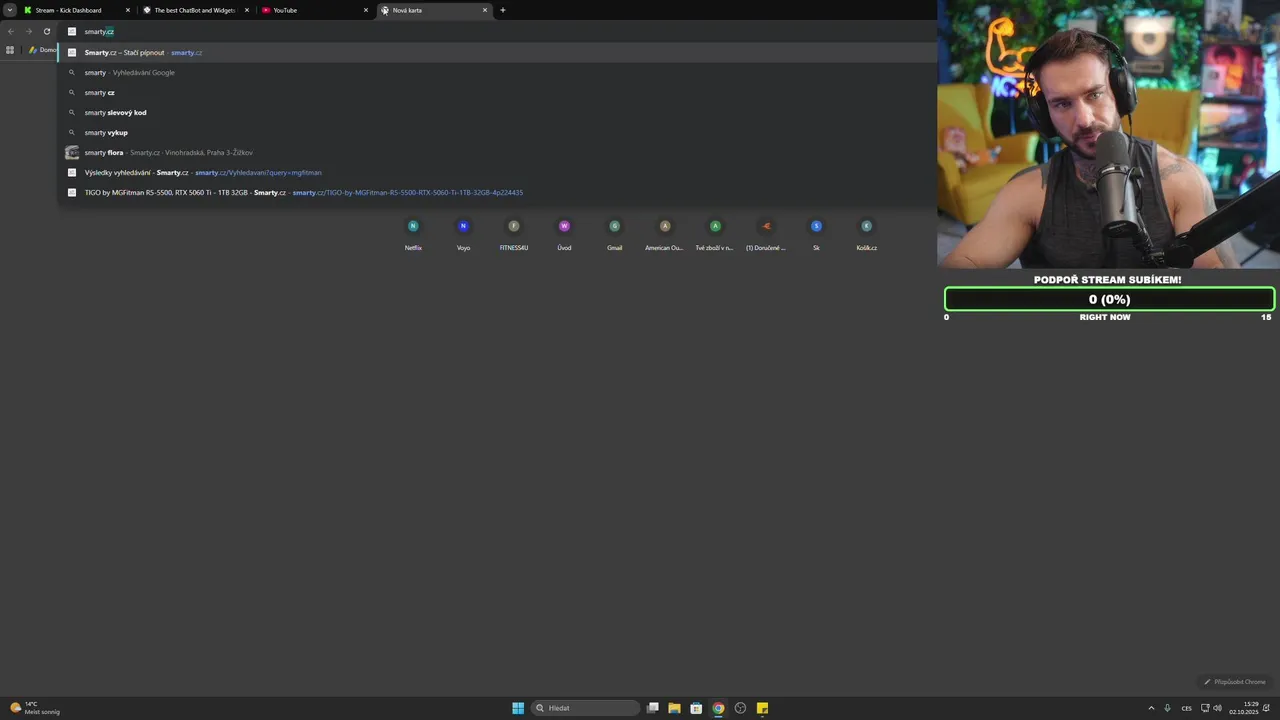Open the weather widget in taskbar
Image resolution: width=1280 pixels, height=720 pixels.
pyautogui.click(x=35, y=708)
